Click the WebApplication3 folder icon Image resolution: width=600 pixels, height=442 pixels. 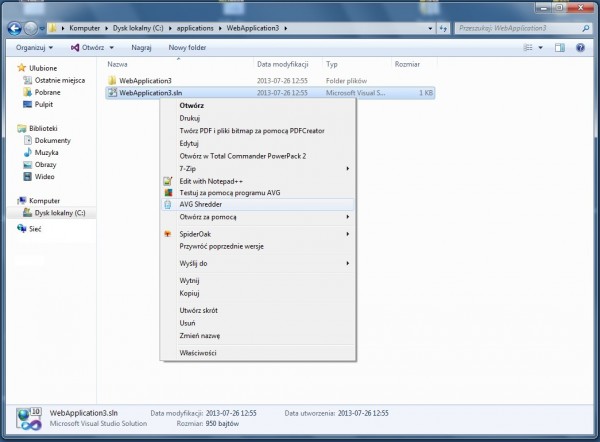(x=111, y=79)
